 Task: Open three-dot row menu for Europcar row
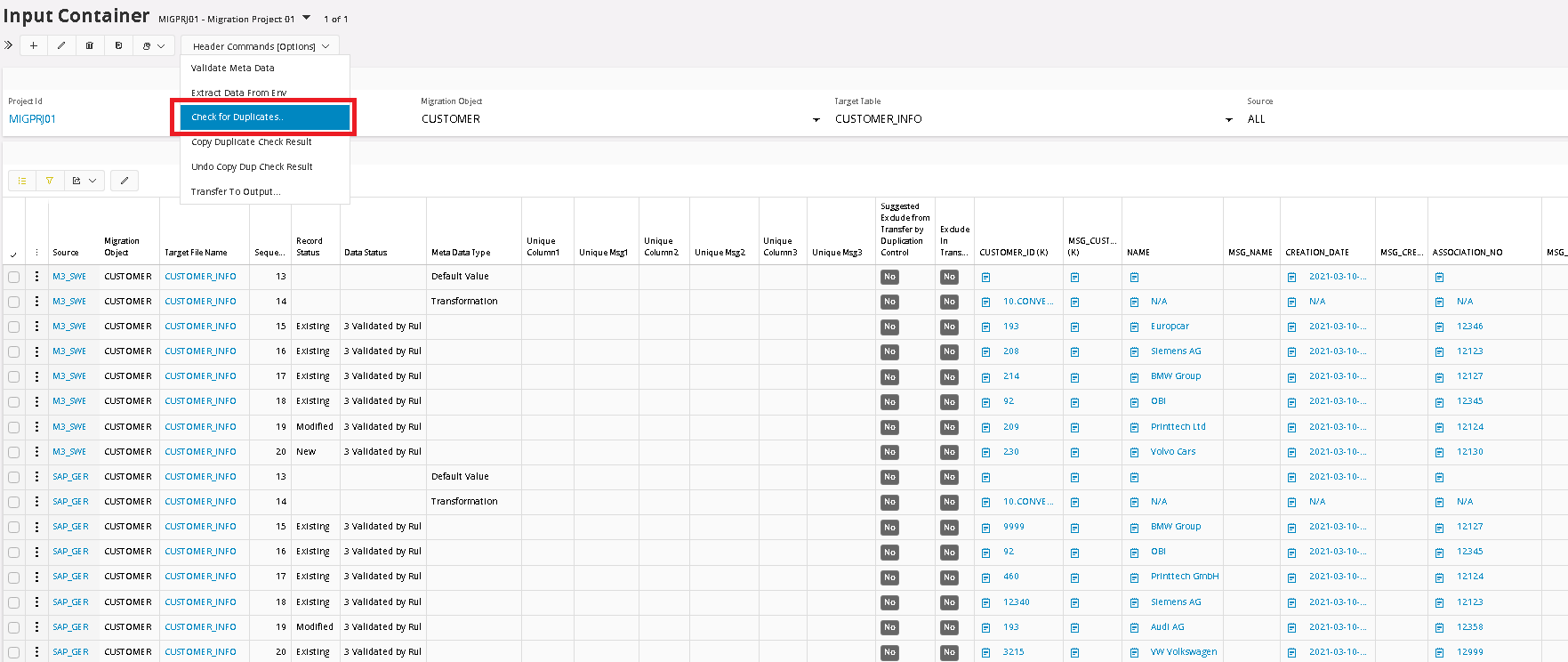tap(36, 327)
